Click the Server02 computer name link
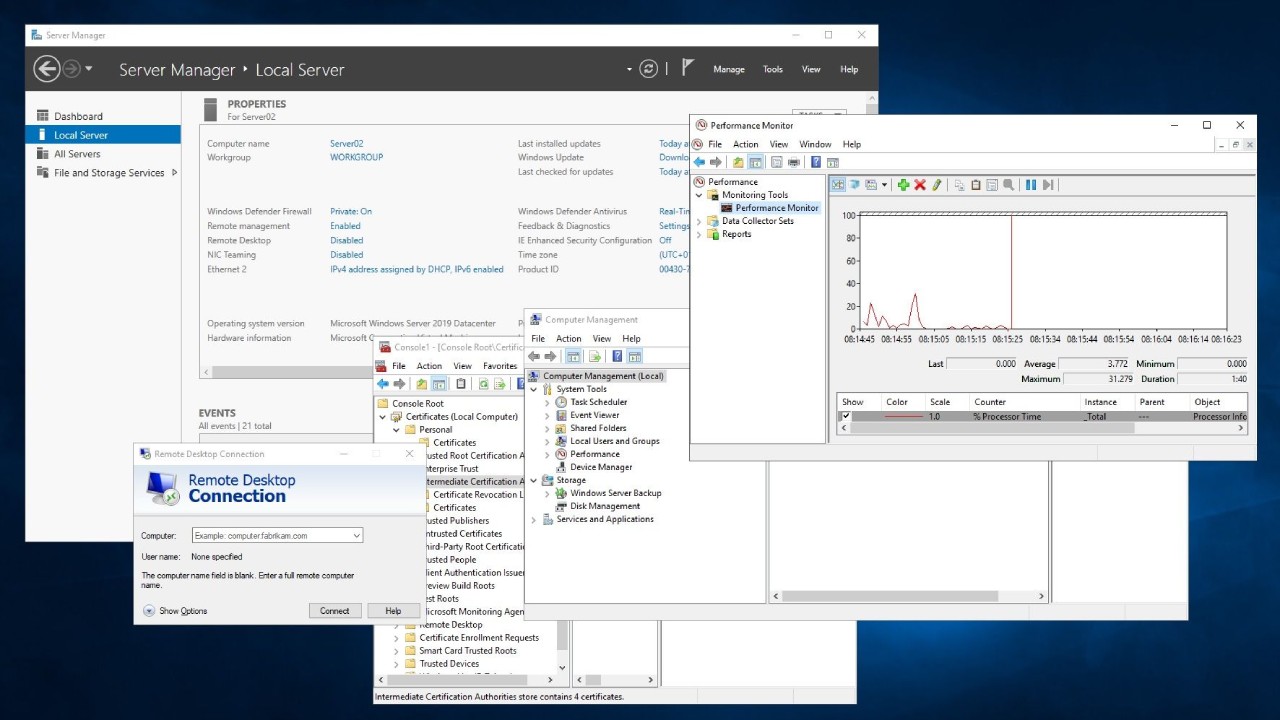 pos(346,144)
